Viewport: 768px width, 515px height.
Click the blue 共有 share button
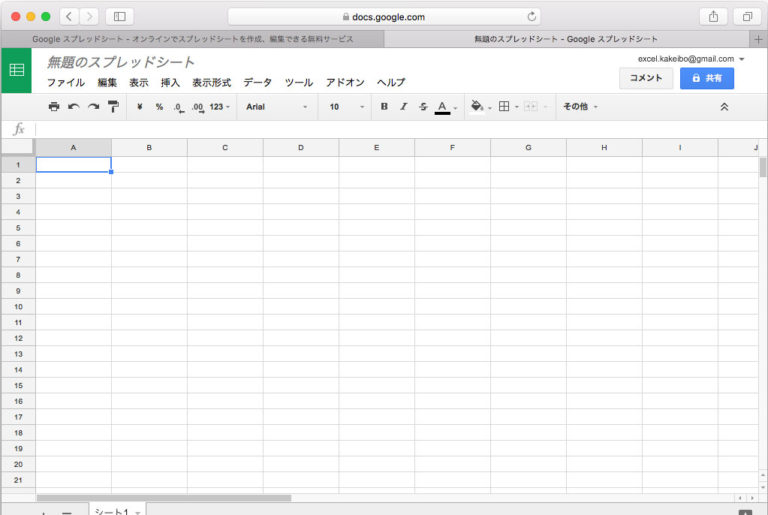point(706,78)
